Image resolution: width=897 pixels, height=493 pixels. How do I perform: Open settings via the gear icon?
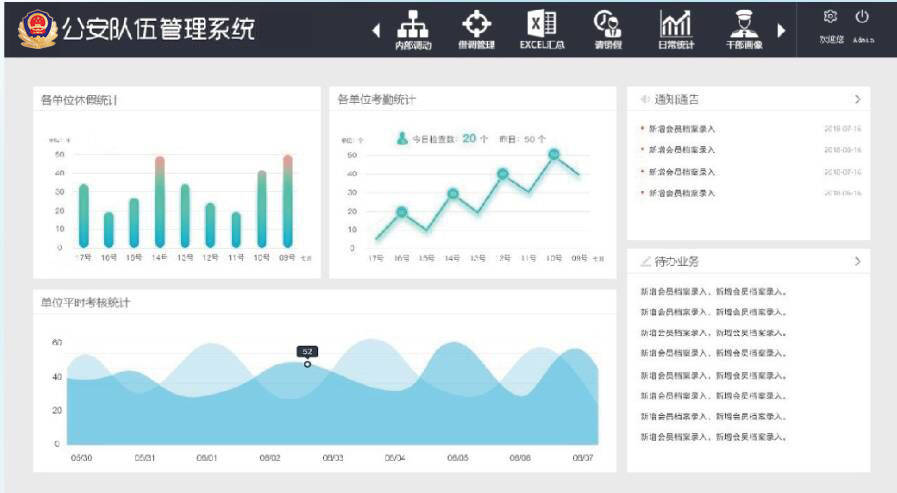829,17
